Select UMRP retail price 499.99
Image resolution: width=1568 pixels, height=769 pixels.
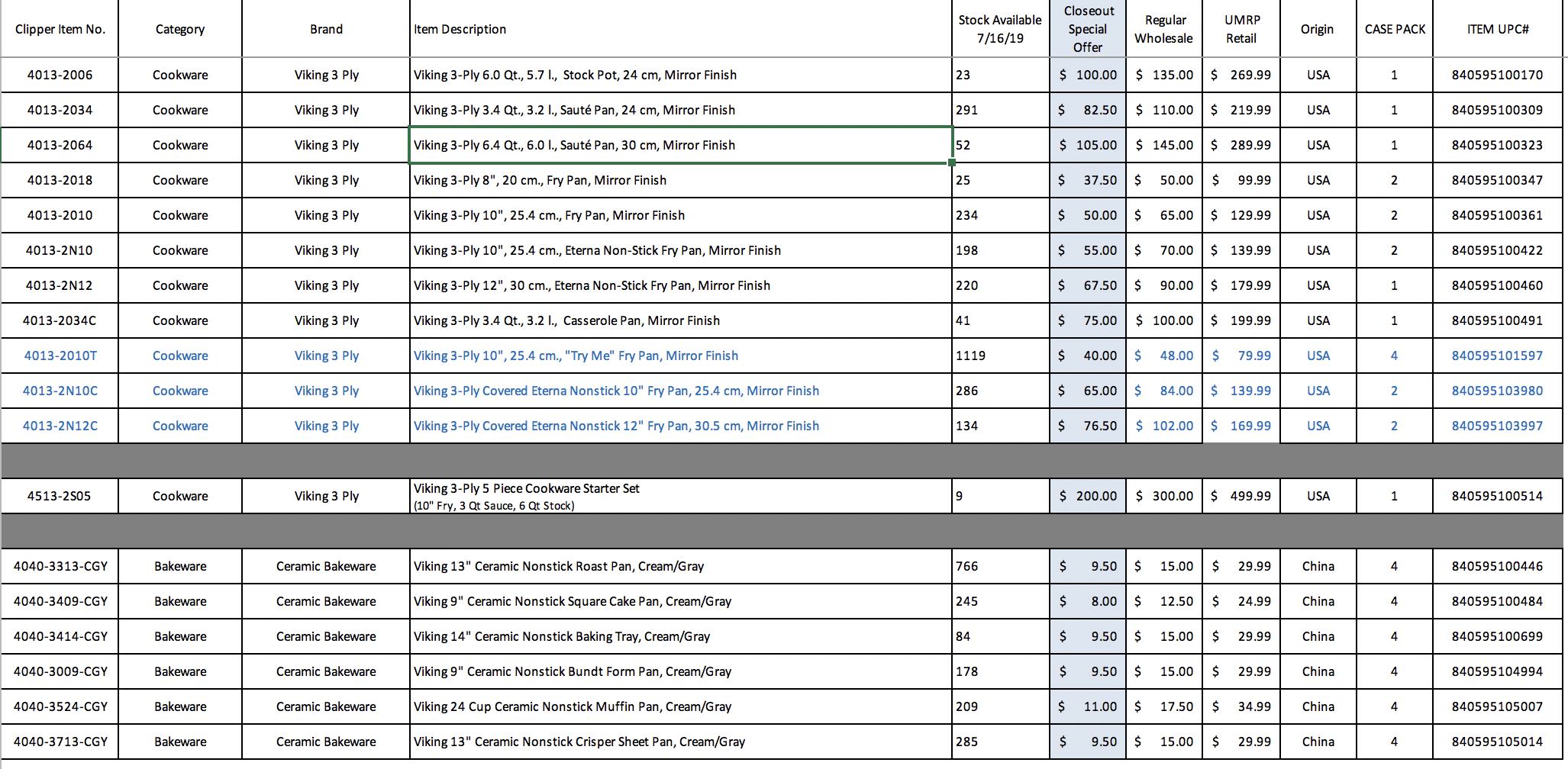[x=1241, y=496]
